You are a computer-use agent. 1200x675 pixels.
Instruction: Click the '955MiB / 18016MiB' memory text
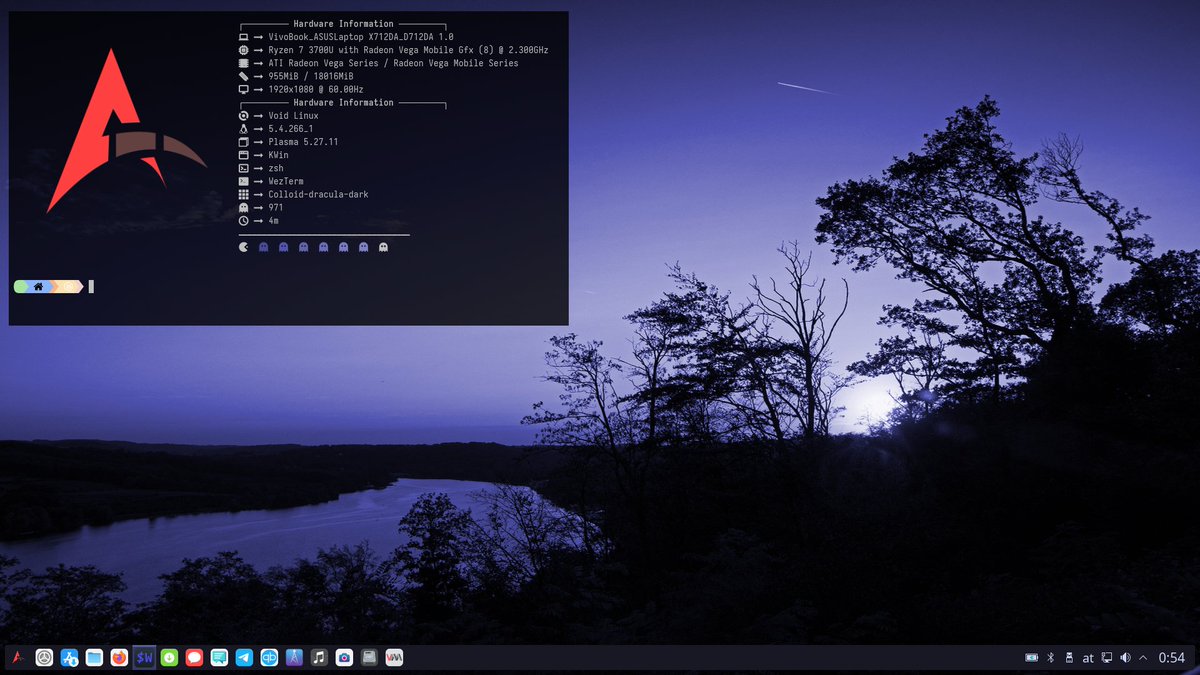point(311,76)
